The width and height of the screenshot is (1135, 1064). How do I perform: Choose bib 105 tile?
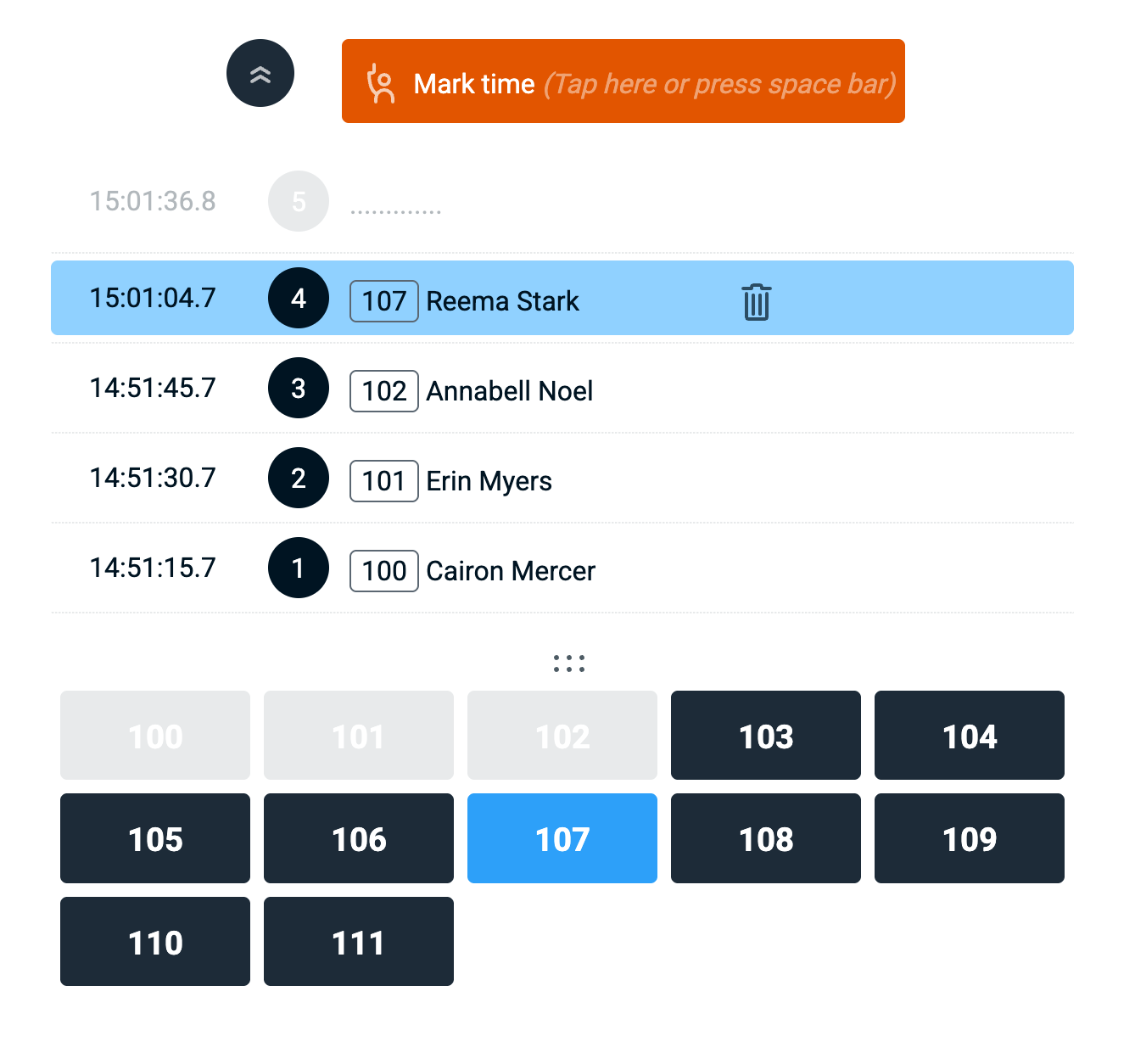(155, 839)
